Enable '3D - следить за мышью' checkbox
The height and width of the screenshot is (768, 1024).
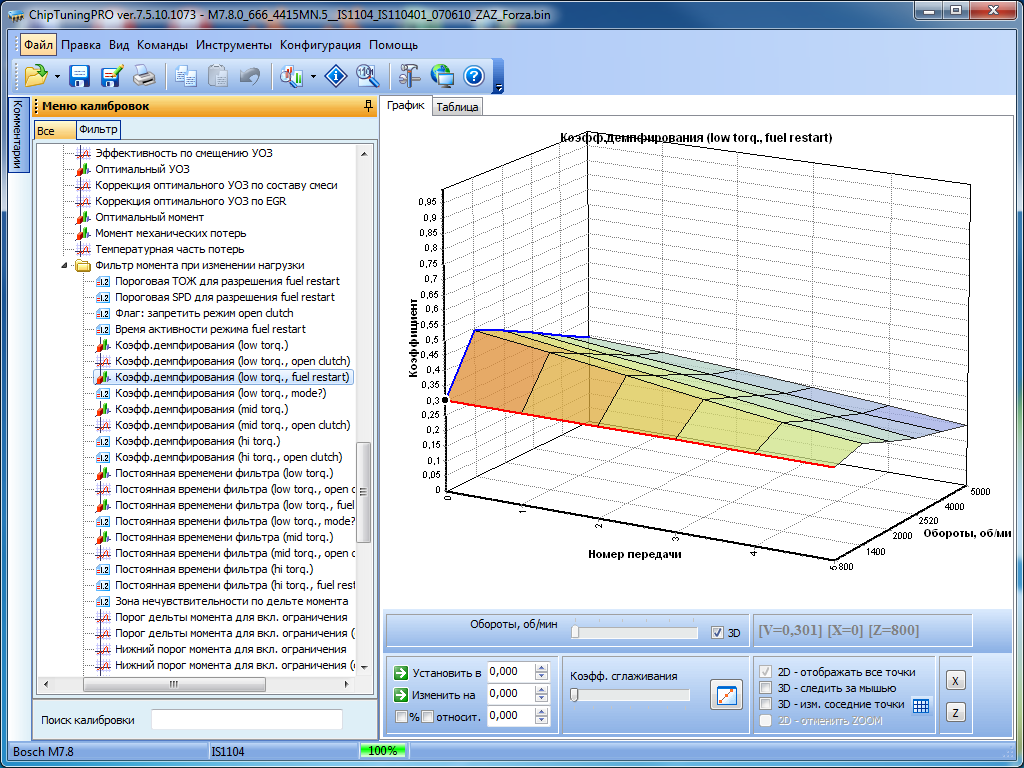point(766,688)
